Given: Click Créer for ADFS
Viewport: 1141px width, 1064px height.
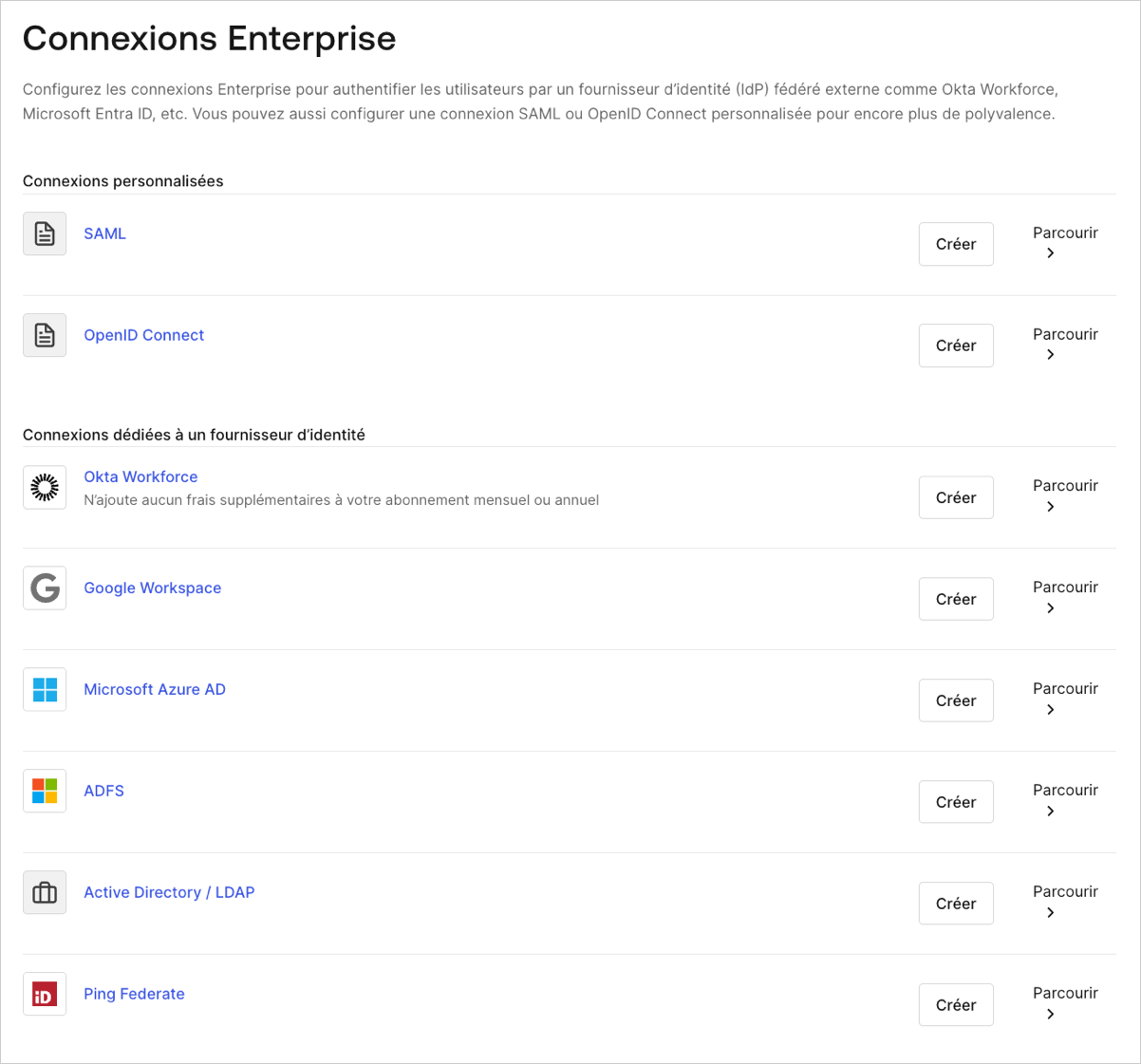Looking at the screenshot, I should pos(956,802).
